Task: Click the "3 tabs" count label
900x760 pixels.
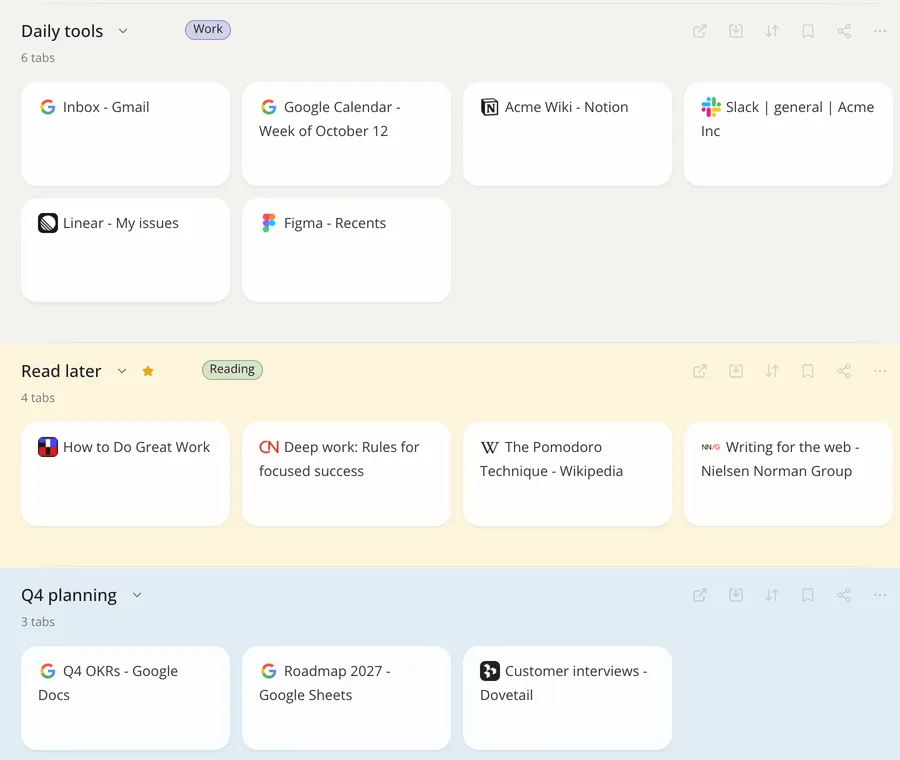Action: pos(38,621)
